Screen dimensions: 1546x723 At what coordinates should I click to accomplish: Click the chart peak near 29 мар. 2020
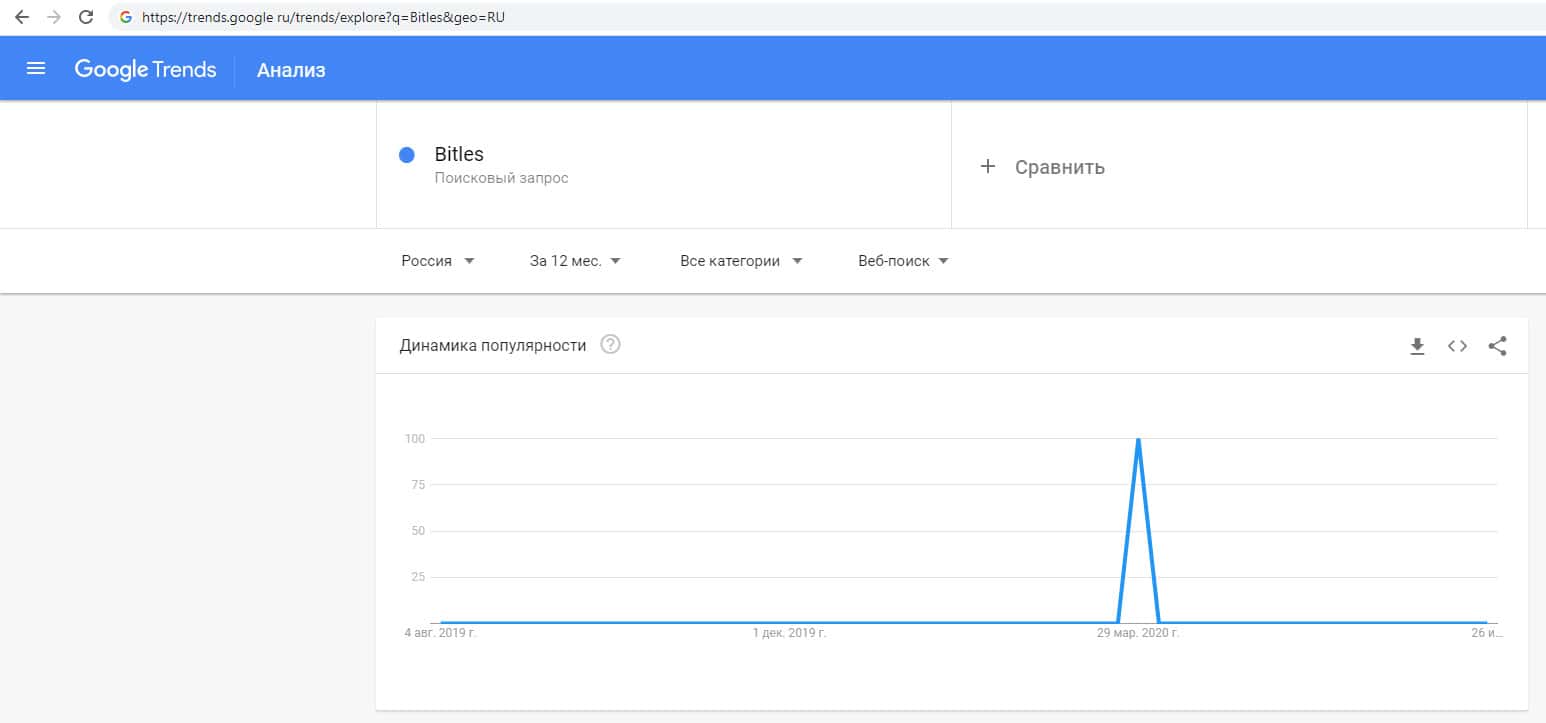pos(1138,439)
